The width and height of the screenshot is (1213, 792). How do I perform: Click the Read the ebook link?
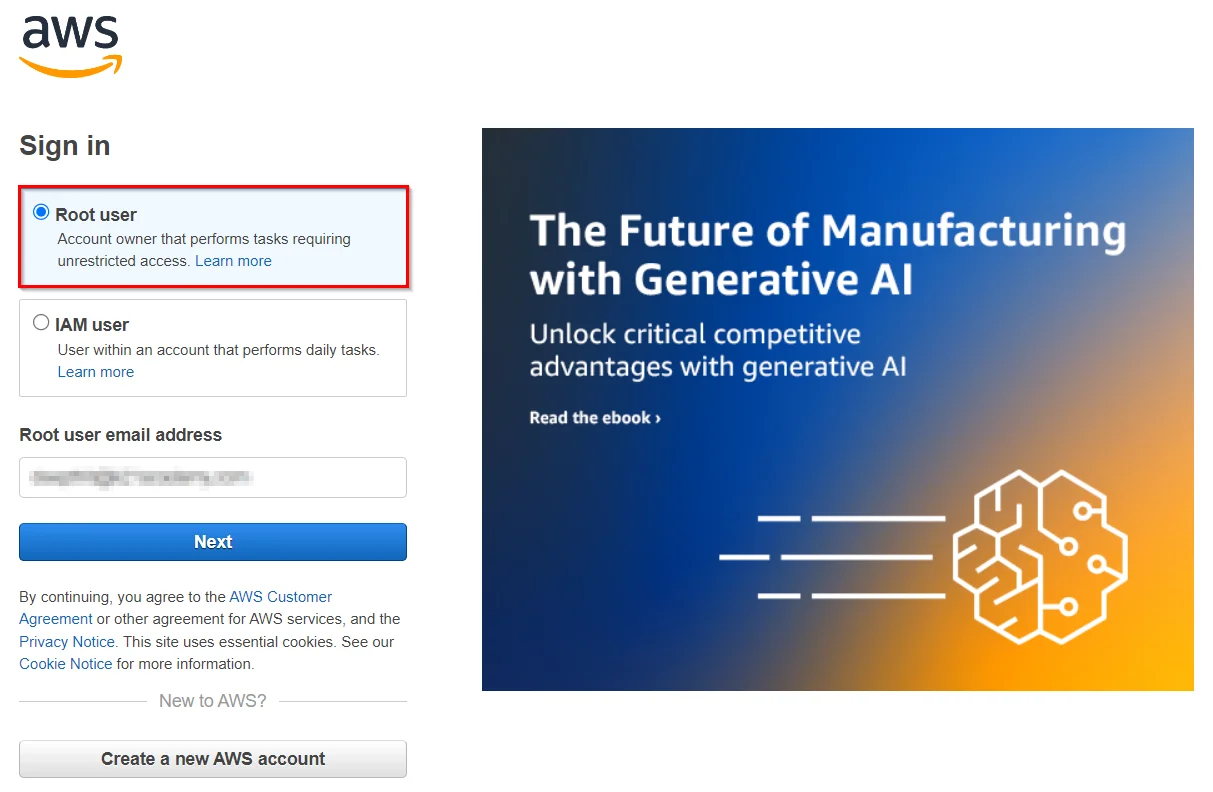(590, 418)
